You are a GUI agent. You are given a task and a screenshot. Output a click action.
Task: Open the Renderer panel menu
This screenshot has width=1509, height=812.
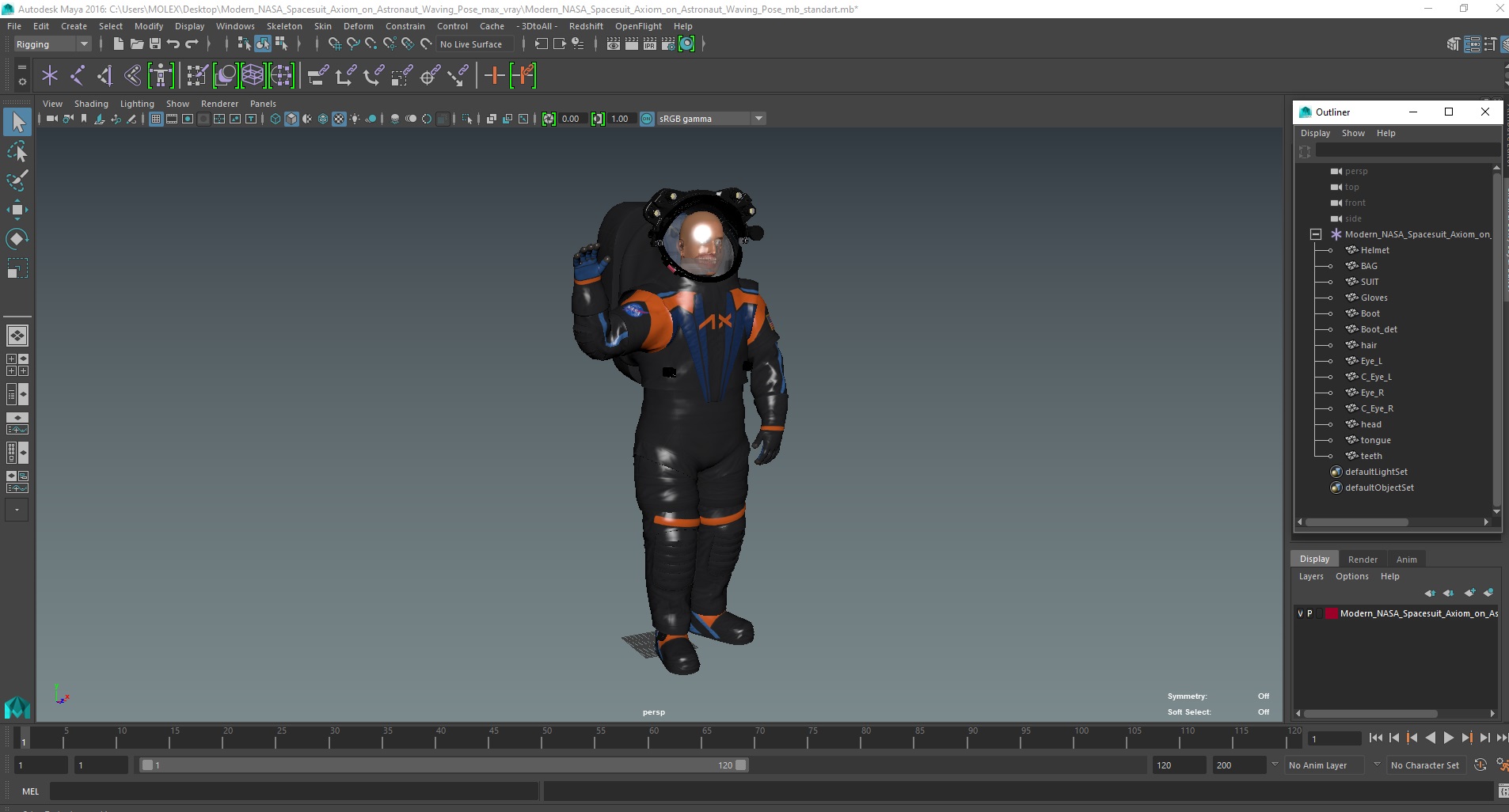click(219, 104)
